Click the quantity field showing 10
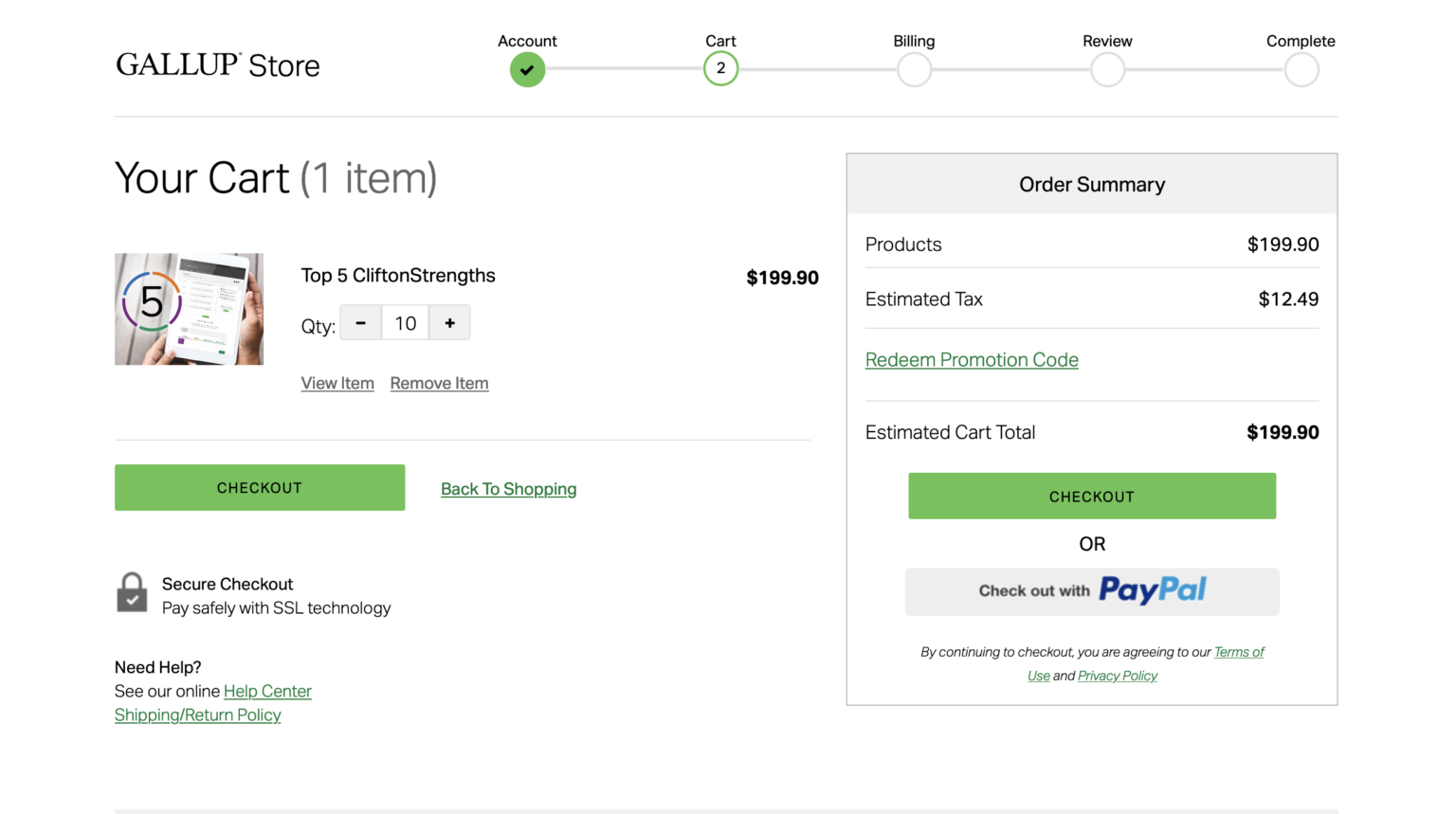Screen dimensions: 1456x814 pos(406,323)
